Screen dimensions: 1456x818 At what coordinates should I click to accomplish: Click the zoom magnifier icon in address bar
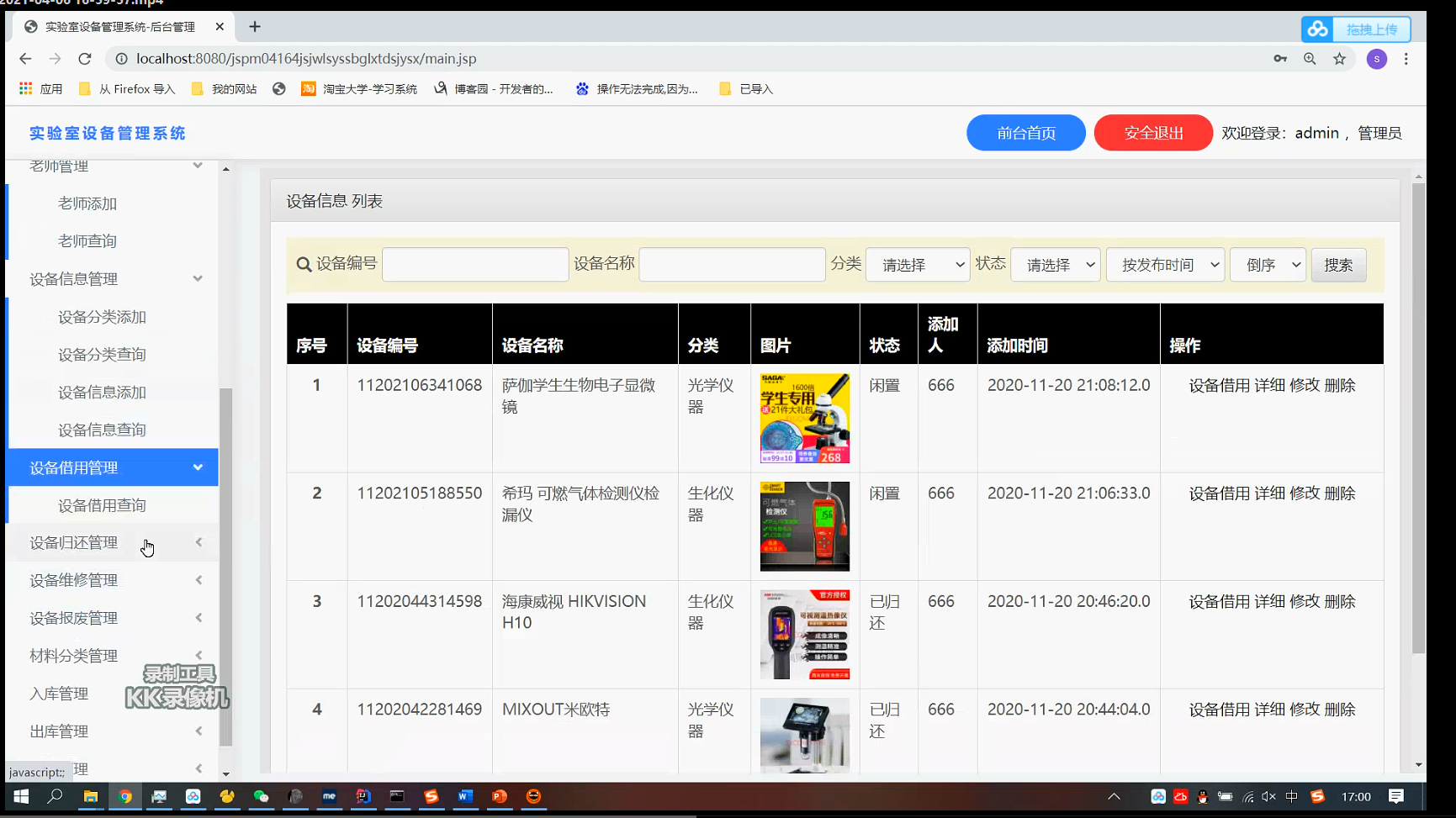point(1310,59)
